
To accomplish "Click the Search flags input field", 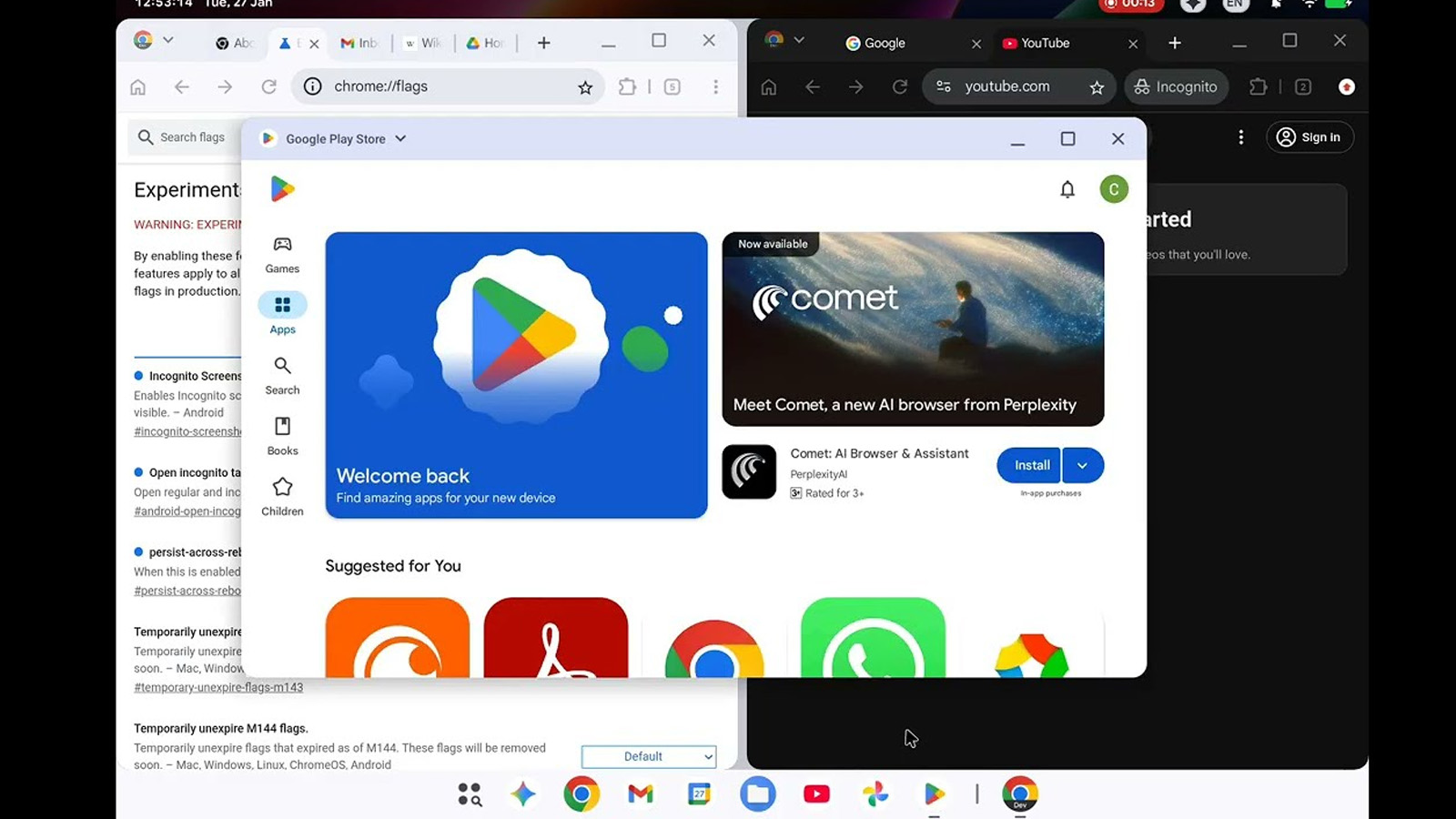I will [x=191, y=136].
